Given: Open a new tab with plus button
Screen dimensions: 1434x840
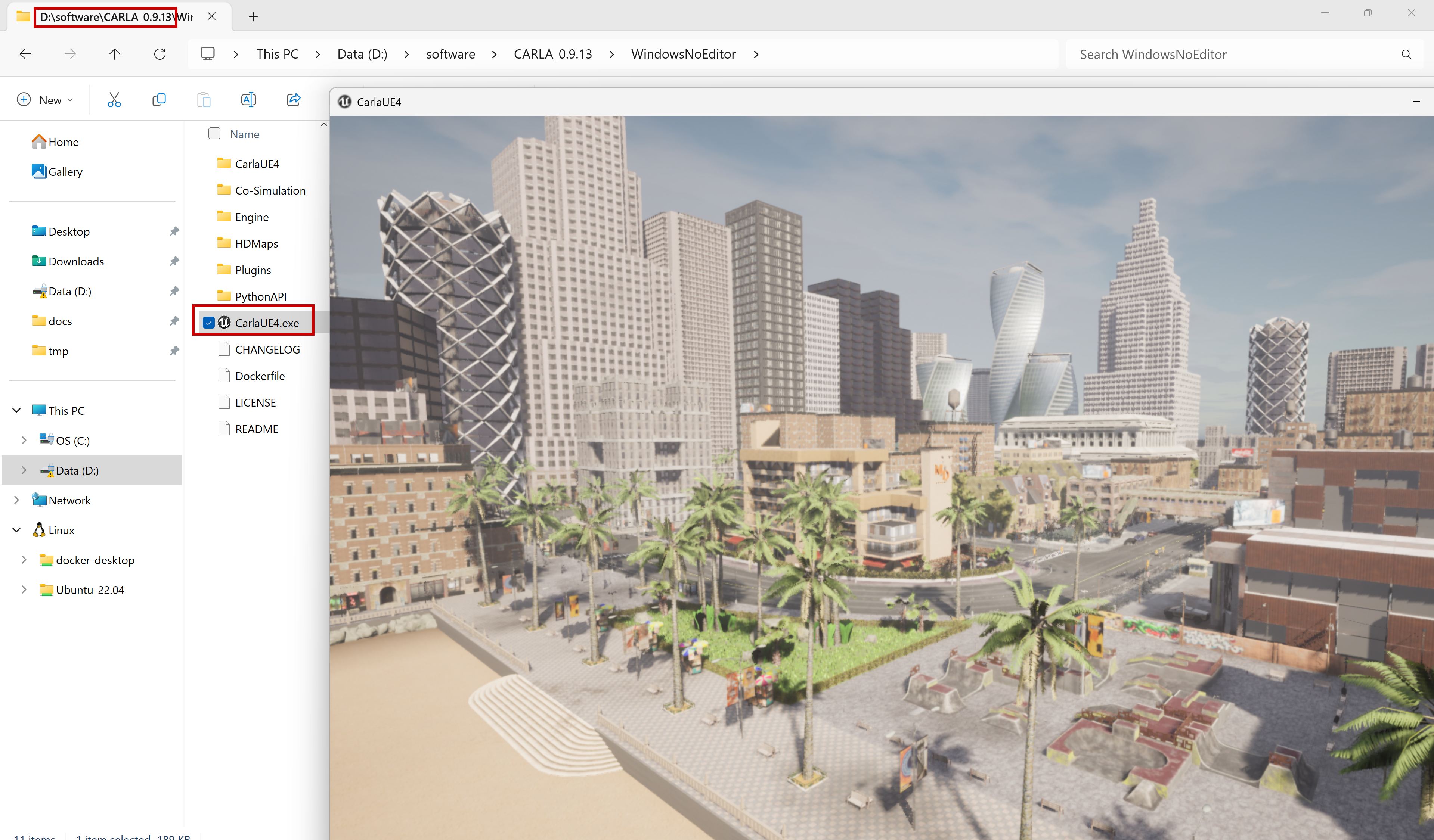Looking at the screenshot, I should pos(253,17).
